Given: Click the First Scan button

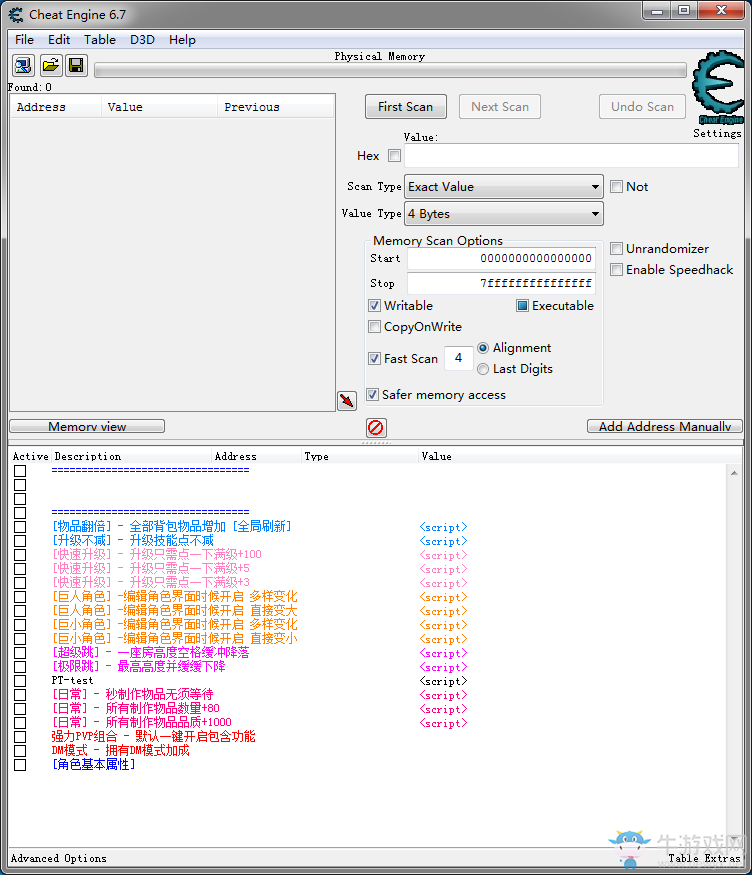Looking at the screenshot, I should [406, 107].
